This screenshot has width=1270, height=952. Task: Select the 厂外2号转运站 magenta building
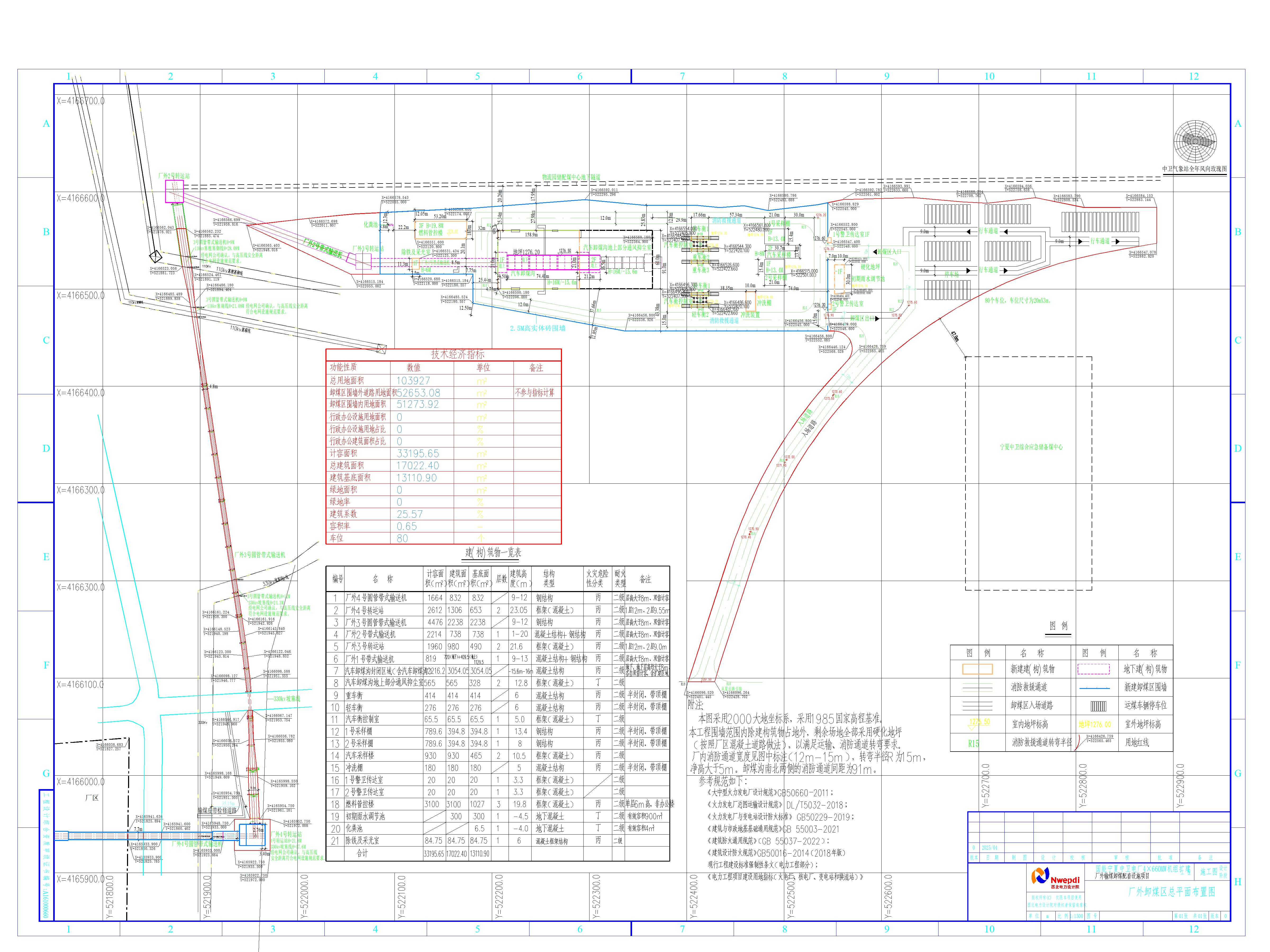point(175,191)
